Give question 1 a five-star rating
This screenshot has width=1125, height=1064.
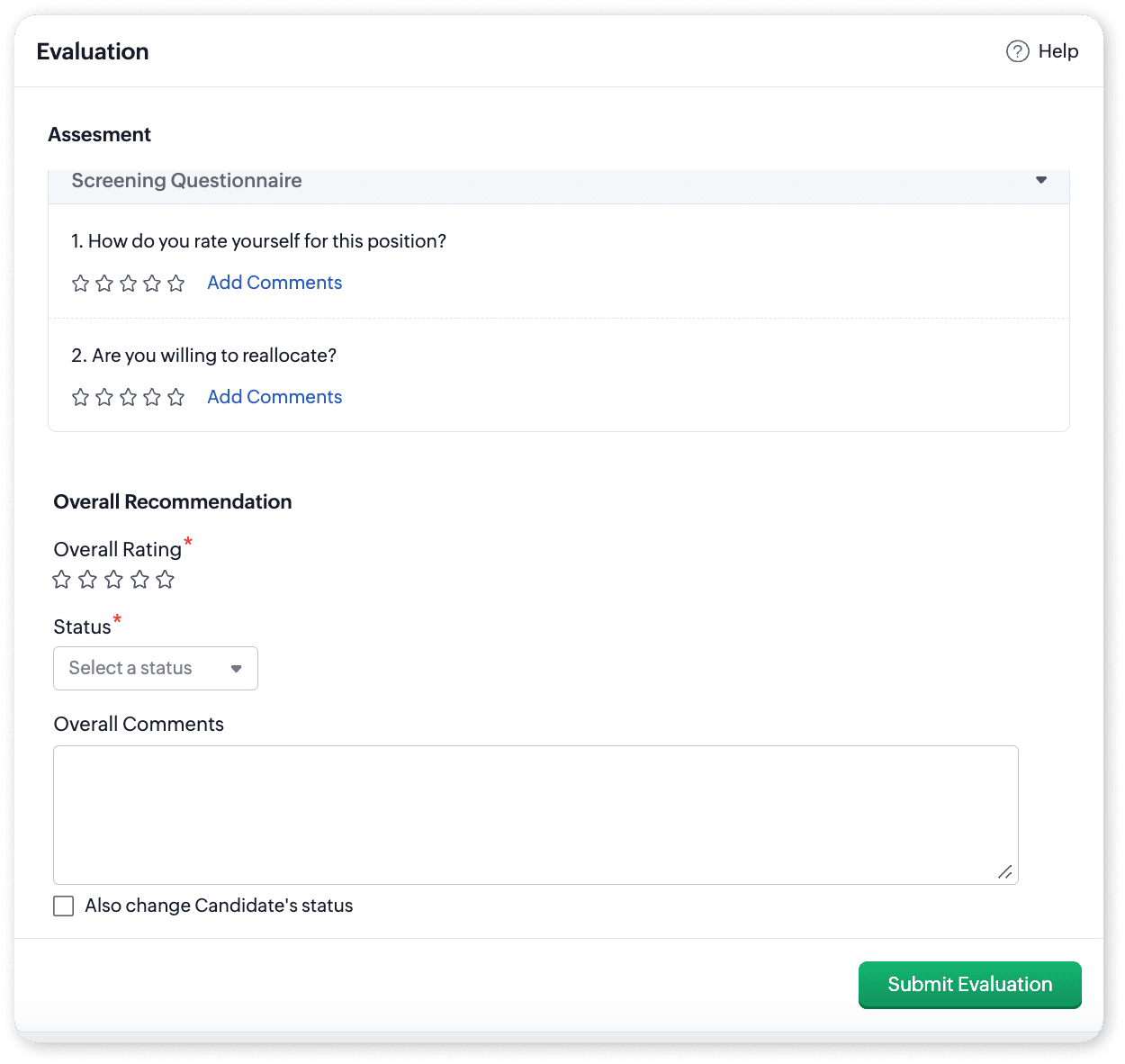click(176, 284)
